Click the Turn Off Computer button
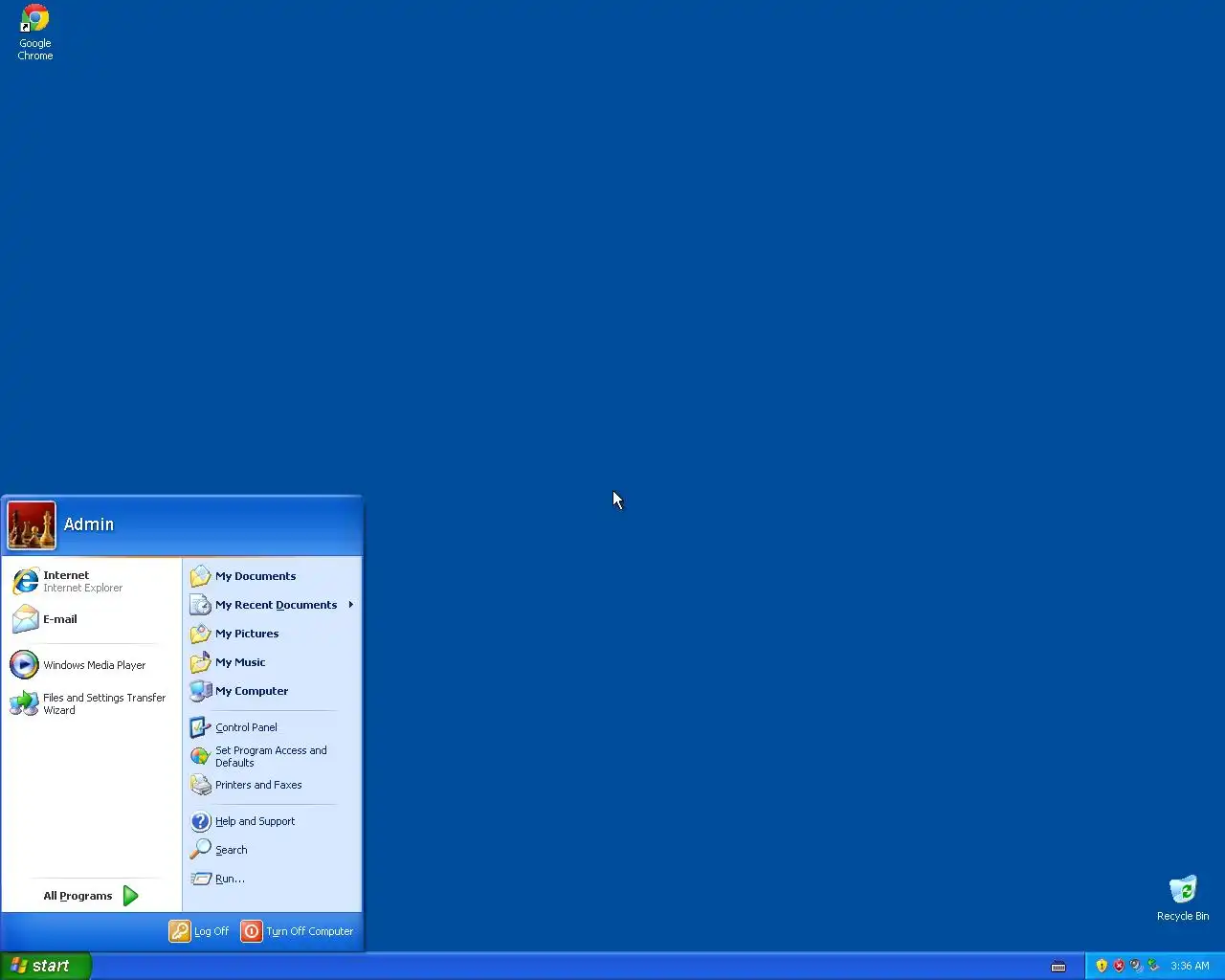The image size is (1225, 980). click(298, 931)
